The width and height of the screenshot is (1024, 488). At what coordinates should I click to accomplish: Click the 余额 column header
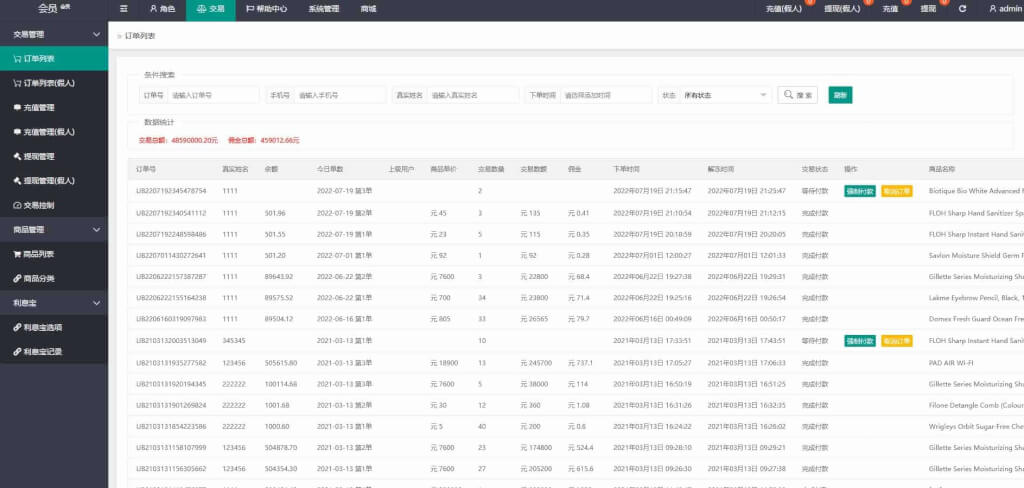pyautogui.click(x=271, y=169)
